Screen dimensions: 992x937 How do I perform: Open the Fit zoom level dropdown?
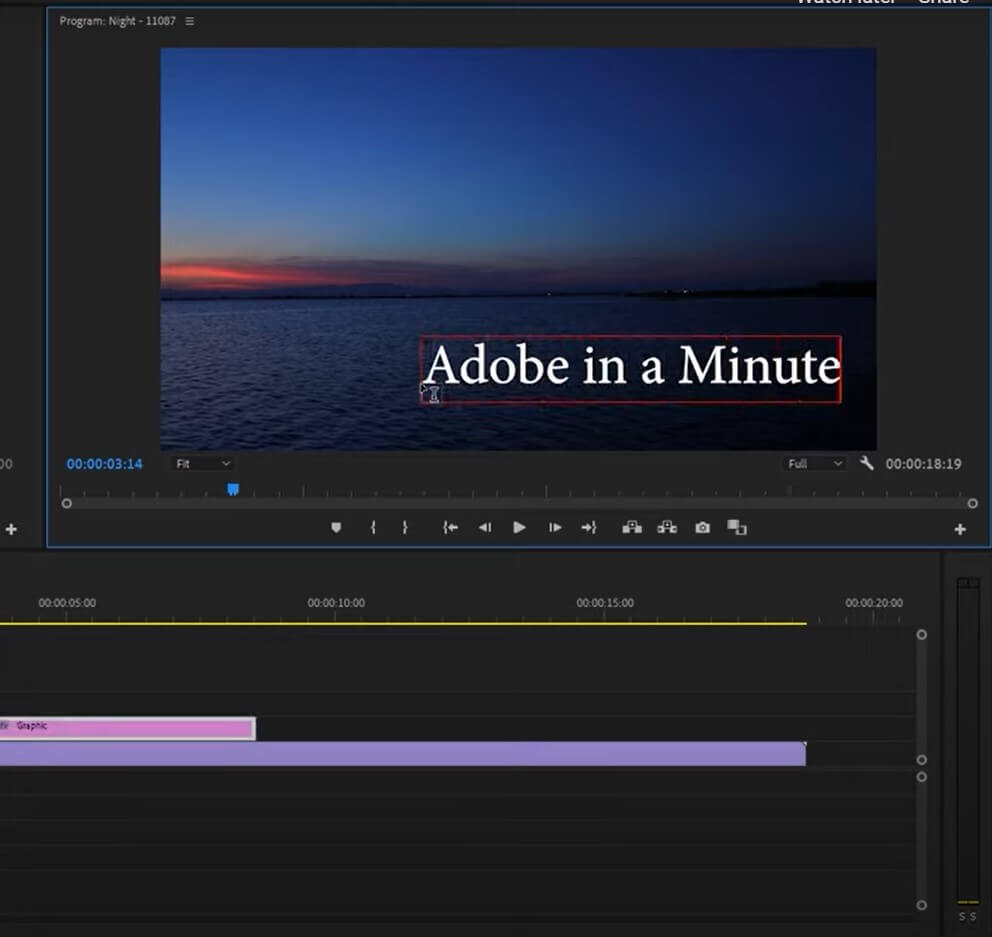tap(202, 464)
